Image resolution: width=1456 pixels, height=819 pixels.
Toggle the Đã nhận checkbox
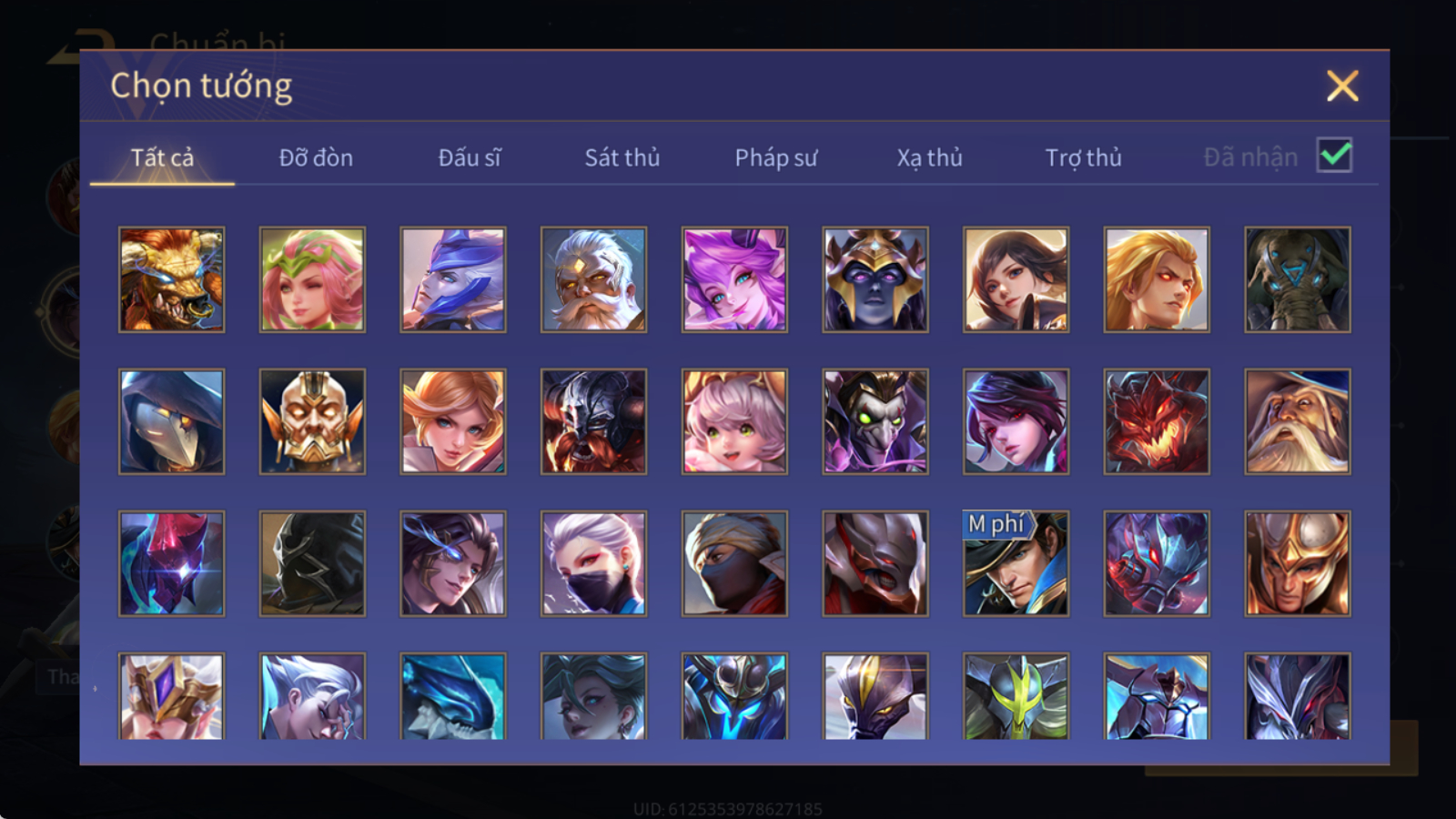[1334, 156]
